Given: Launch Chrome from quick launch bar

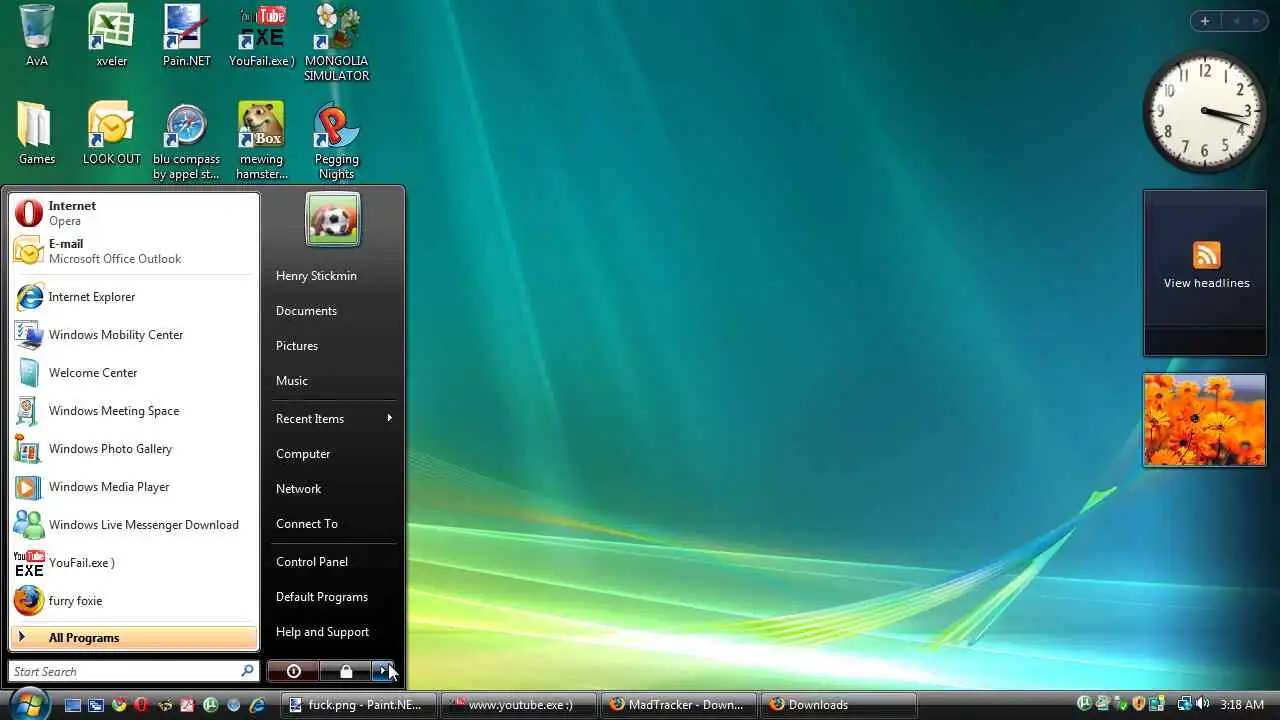Looking at the screenshot, I should (x=119, y=705).
